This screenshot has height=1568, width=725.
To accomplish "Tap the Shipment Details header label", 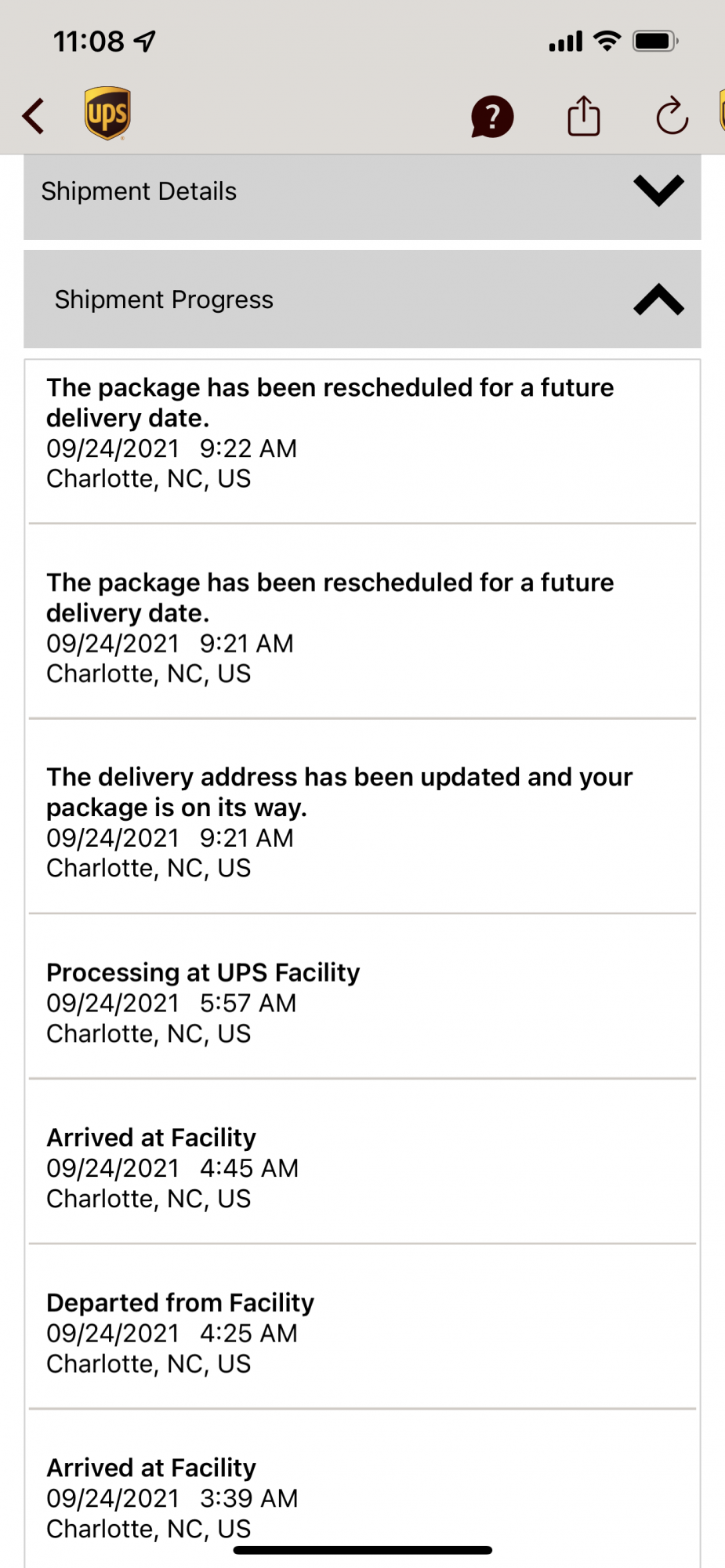I will 139,191.
